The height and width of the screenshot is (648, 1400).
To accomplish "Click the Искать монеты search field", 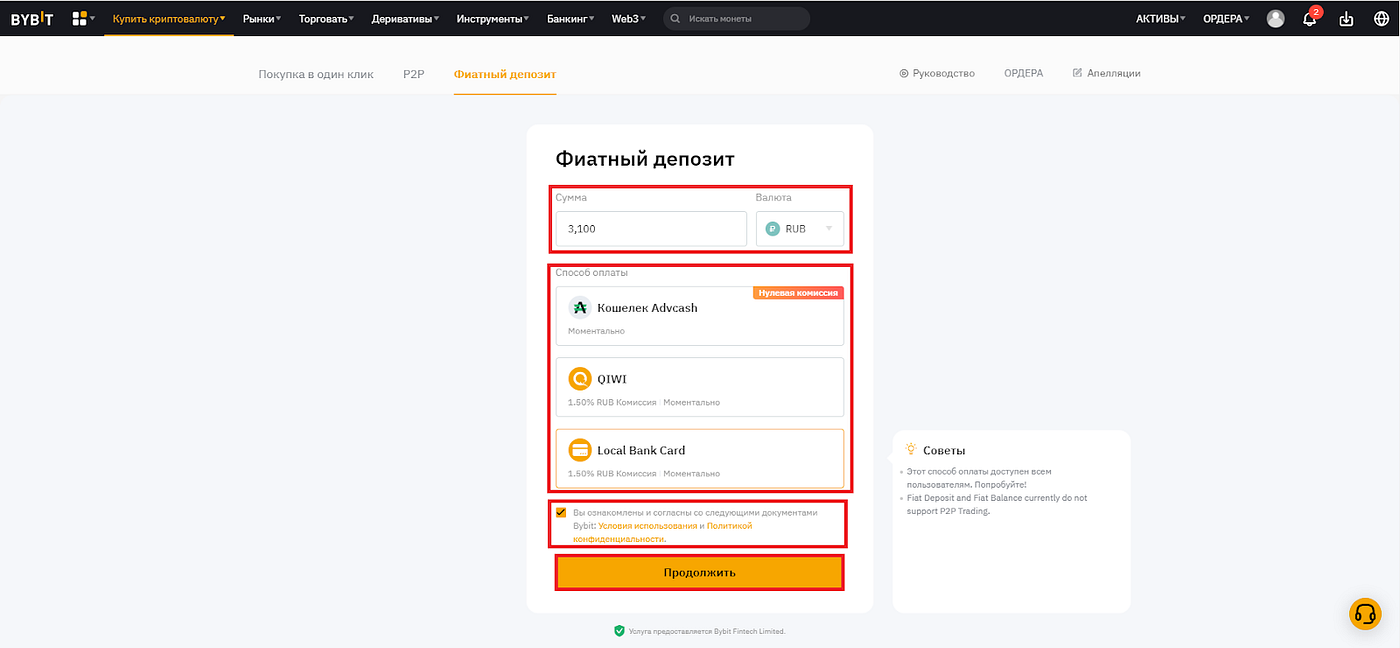I will pyautogui.click(x=737, y=18).
